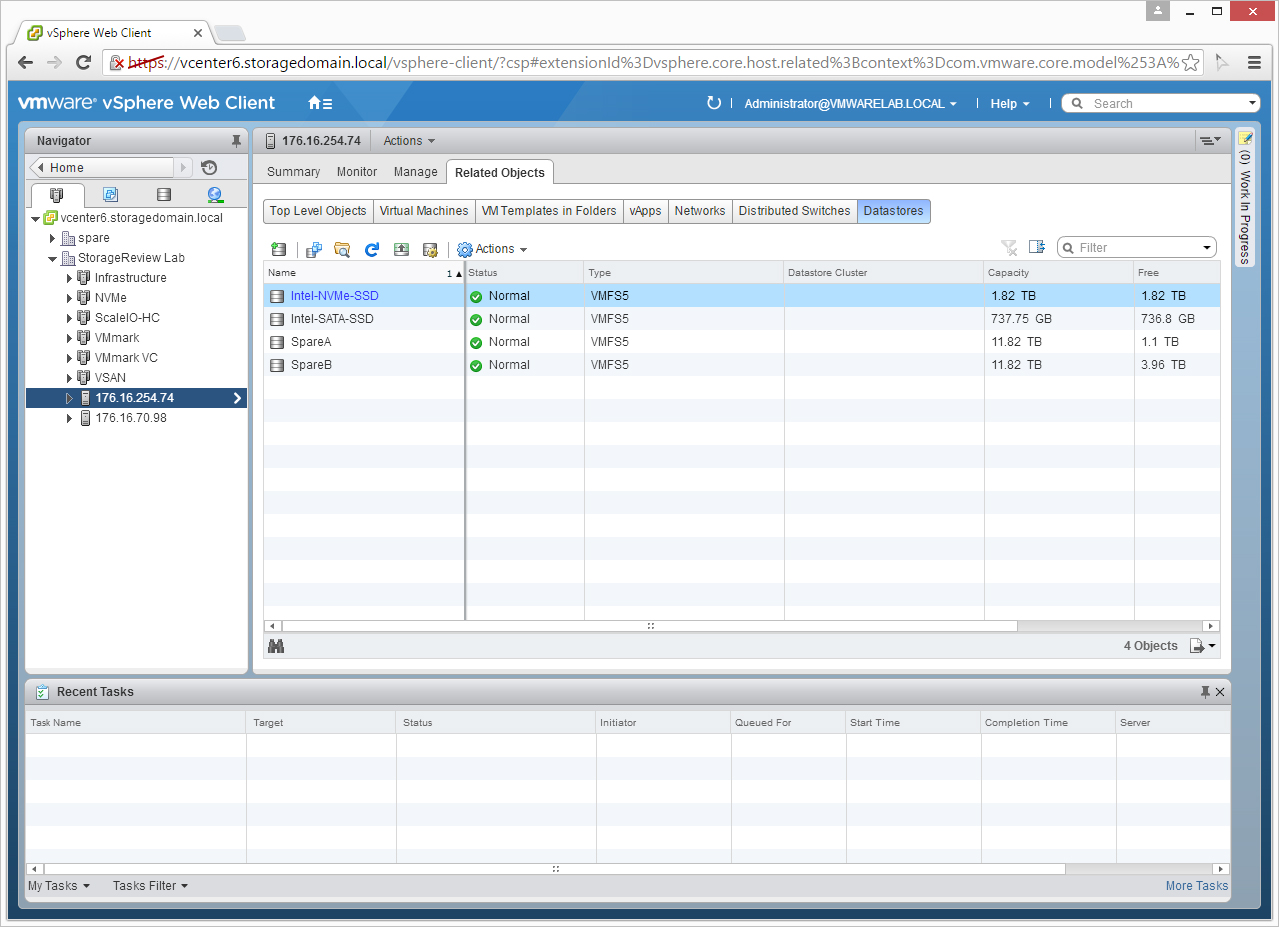Open the Help dropdown menu
This screenshot has height=927, width=1279.
tap(1010, 103)
